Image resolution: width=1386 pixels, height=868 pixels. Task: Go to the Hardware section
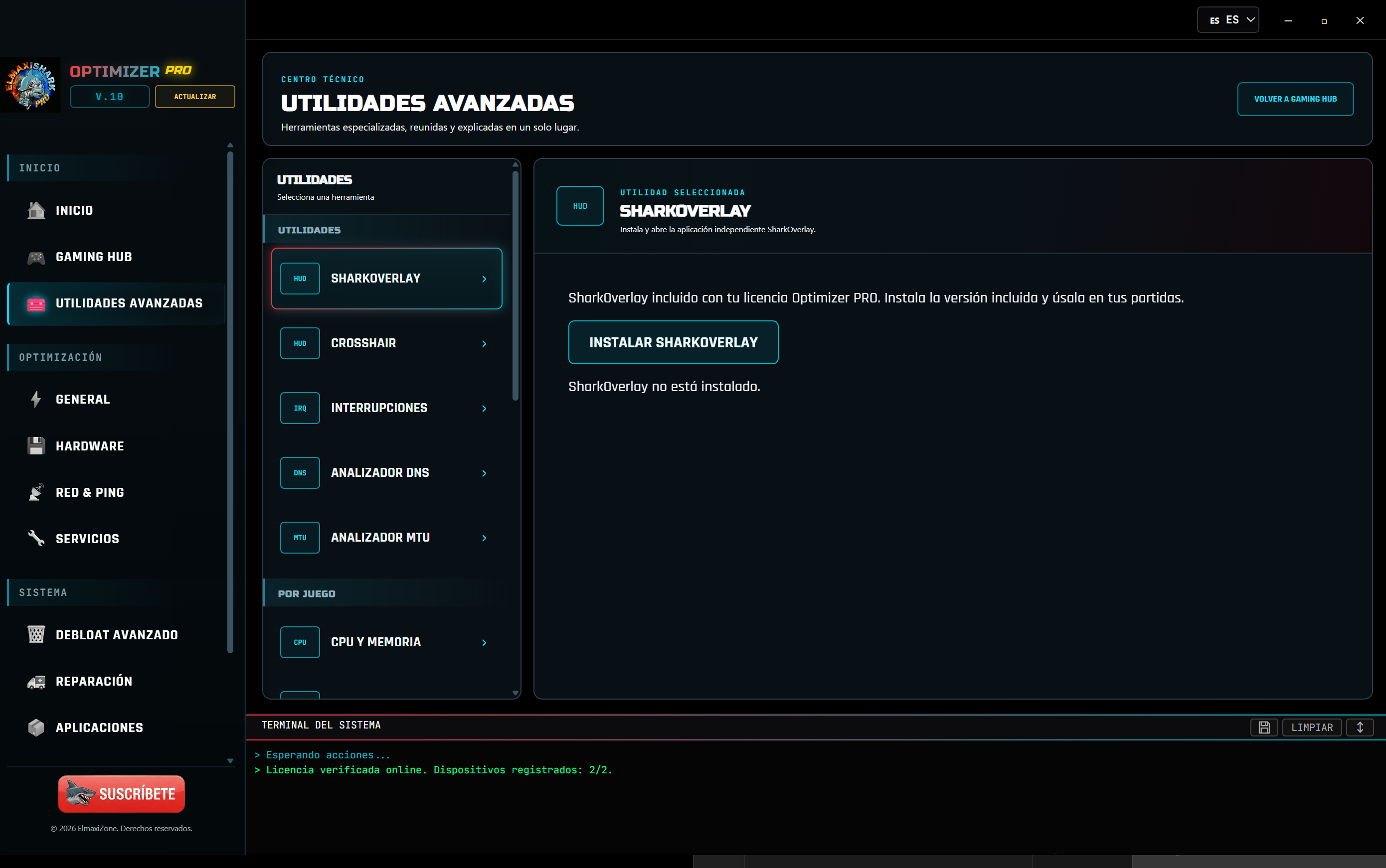click(116, 446)
